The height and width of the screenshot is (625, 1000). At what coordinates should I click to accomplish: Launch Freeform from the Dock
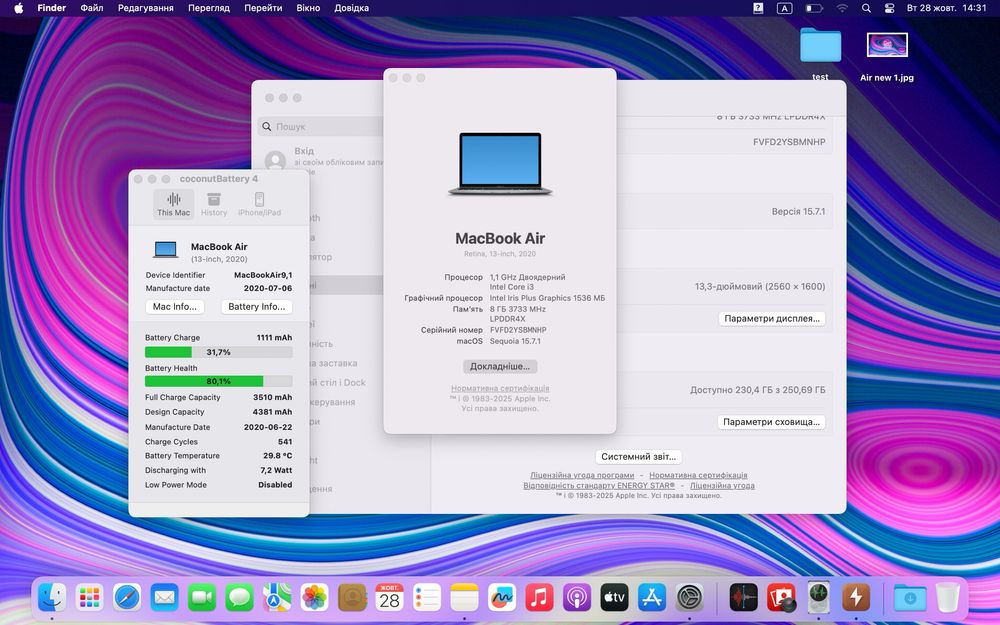coord(502,598)
